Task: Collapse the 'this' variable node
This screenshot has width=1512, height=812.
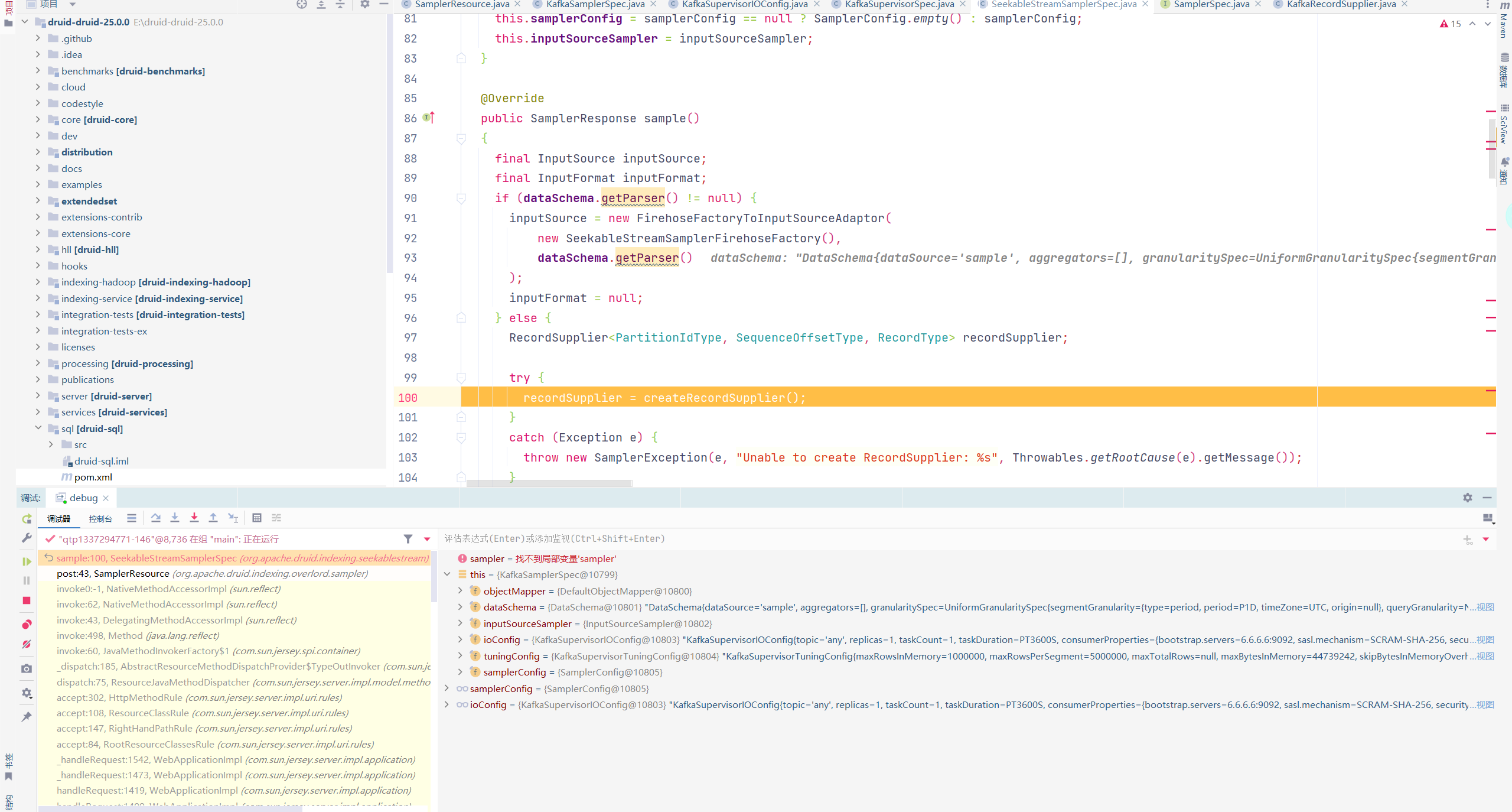Action: click(447, 574)
